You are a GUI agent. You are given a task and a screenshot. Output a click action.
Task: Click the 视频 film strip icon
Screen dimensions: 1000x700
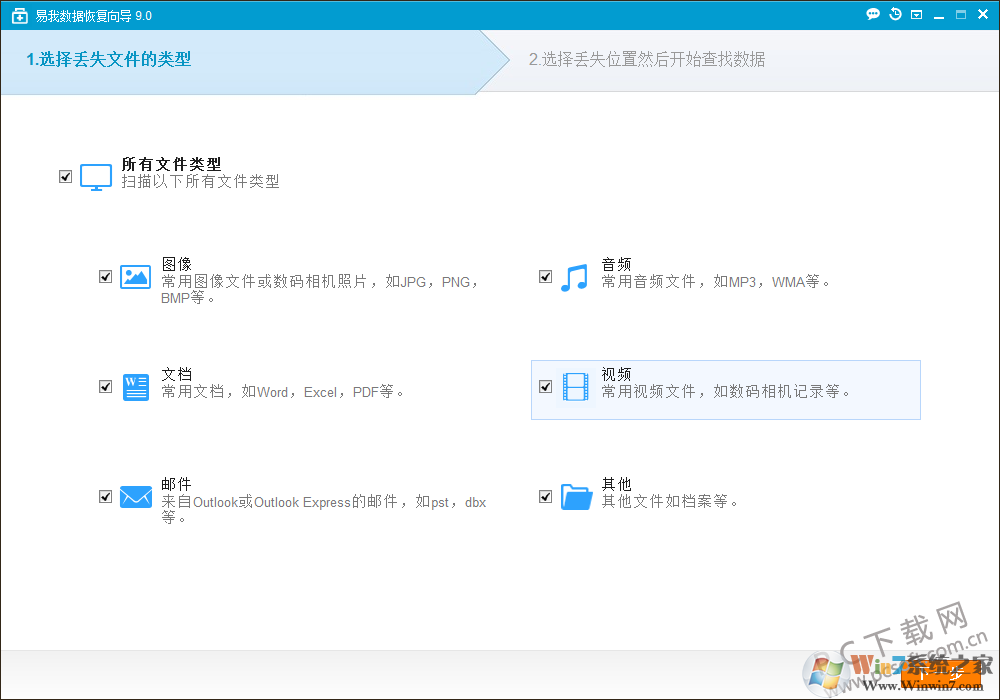(x=576, y=387)
